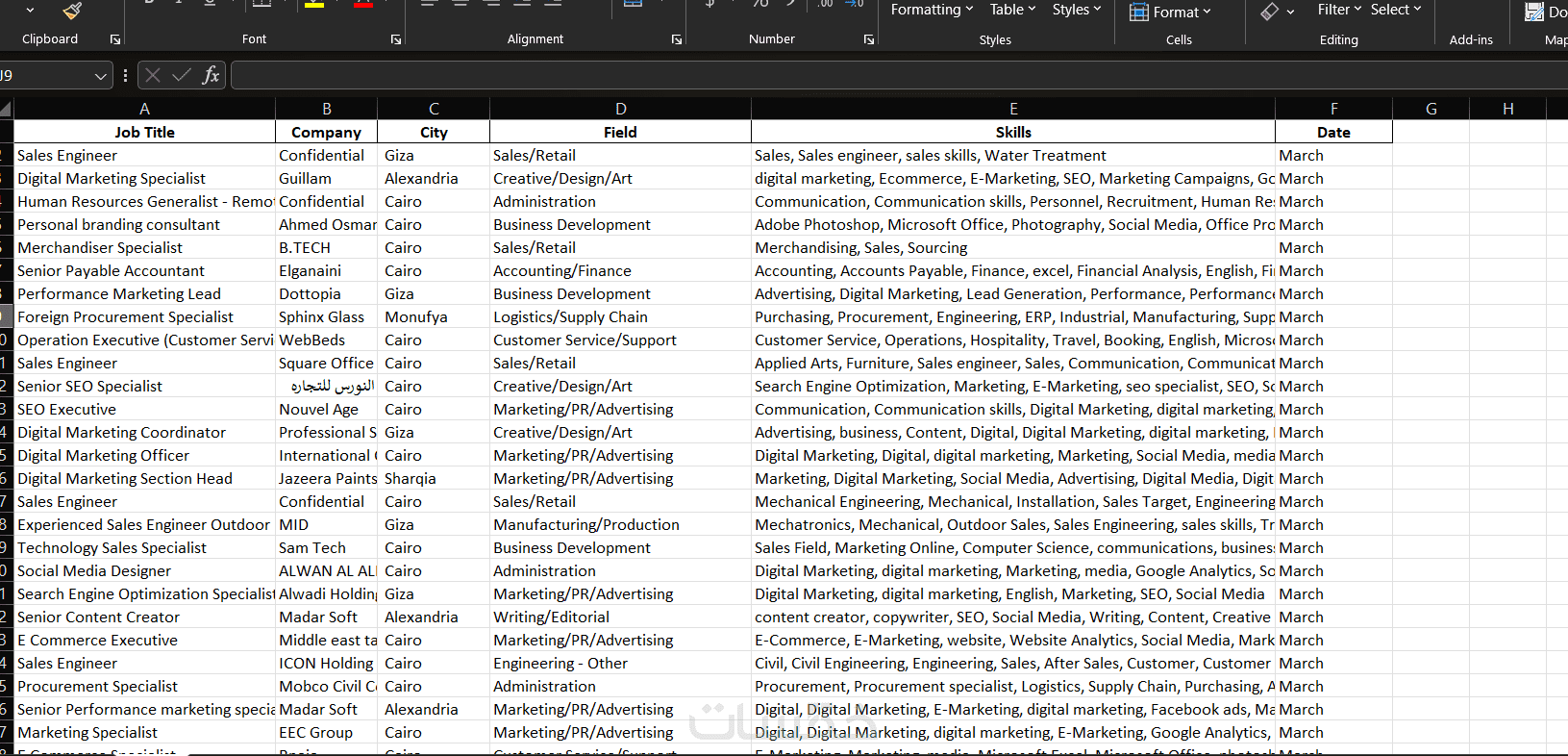Select the WebBeds company cell
Image resolution: width=1568 pixels, height=756 pixels.
pos(327,340)
